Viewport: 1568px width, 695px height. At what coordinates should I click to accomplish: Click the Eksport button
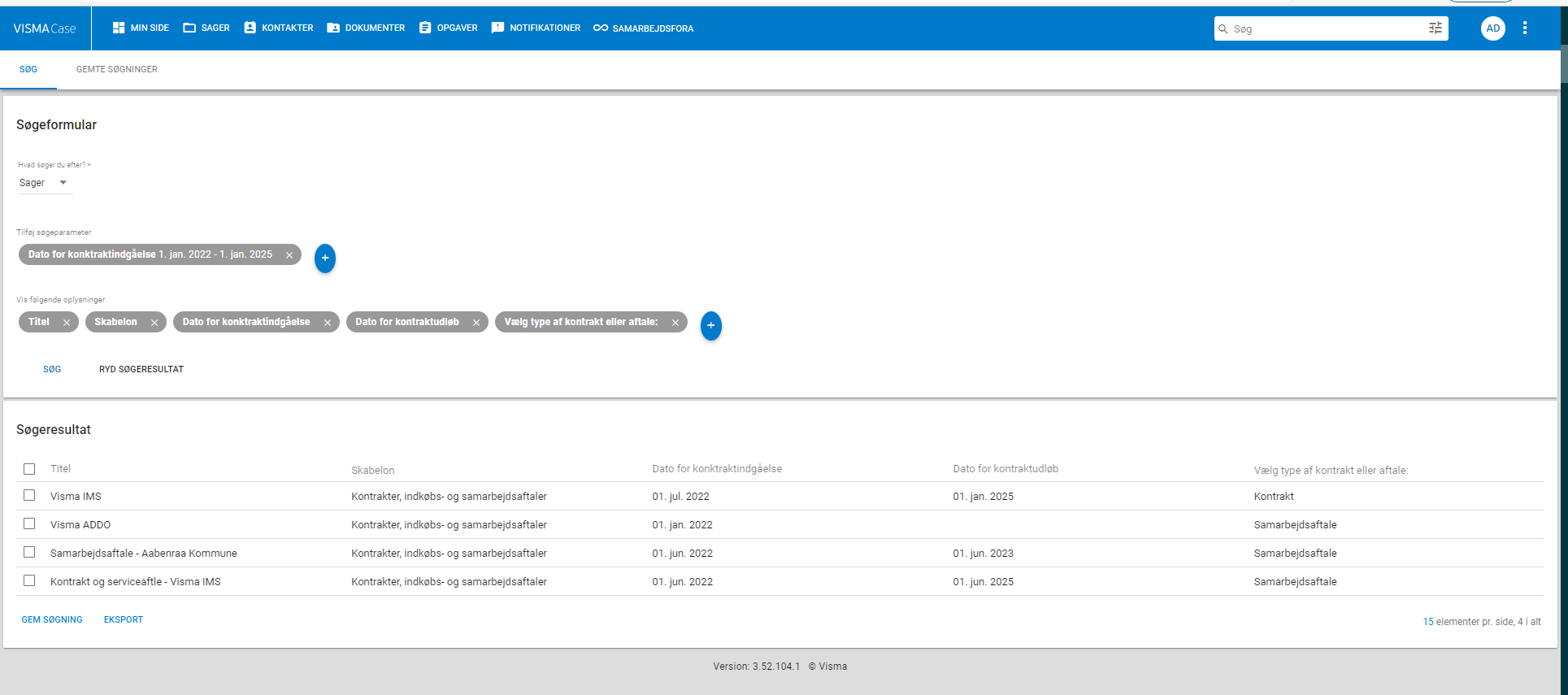click(124, 619)
